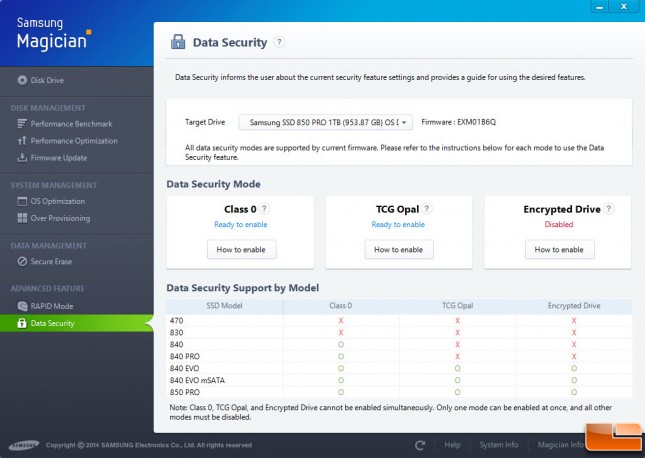Image resolution: width=645 pixels, height=458 pixels.
Task: Click the Performance Optimization arrow icon
Action: tap(22, 141)
